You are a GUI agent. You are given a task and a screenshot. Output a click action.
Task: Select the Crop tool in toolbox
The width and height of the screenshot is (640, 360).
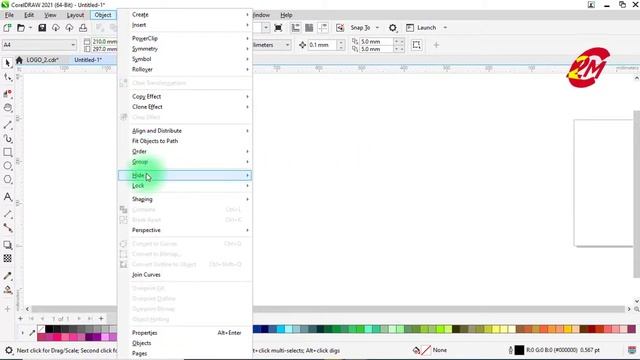[x=7, y=94]
